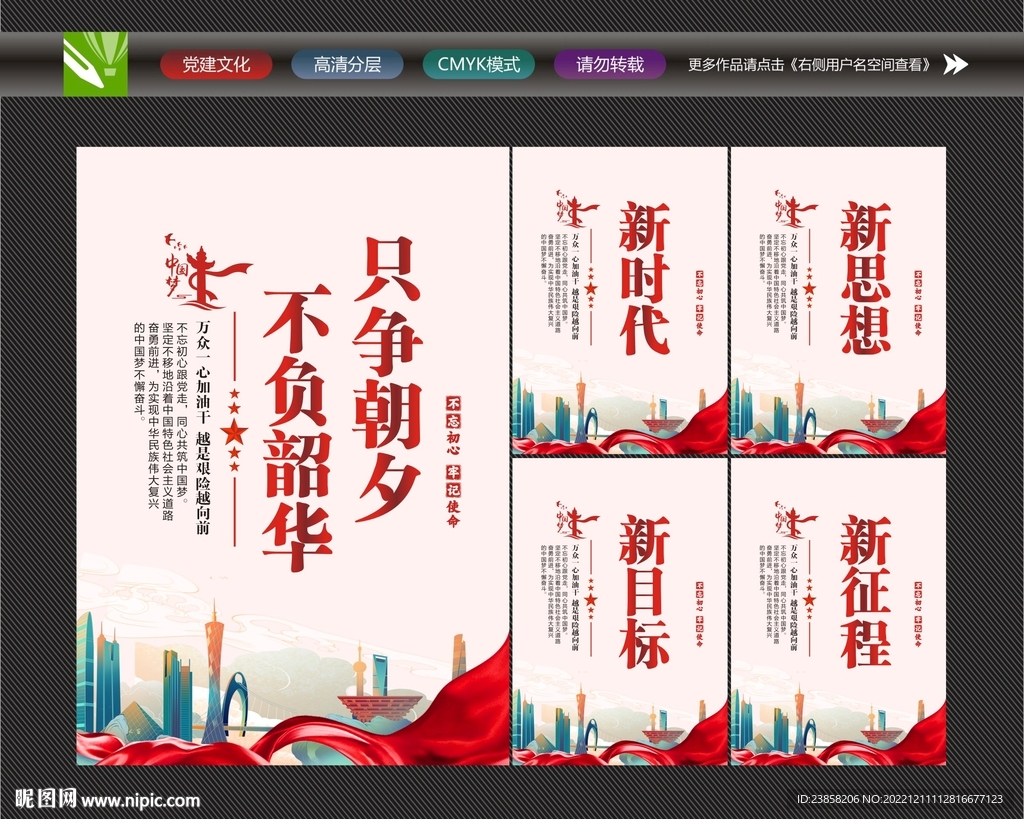Open the 新征程 poster thumbnail
1024x819 pixels.
pyautogui.click(x=839, y=611)
